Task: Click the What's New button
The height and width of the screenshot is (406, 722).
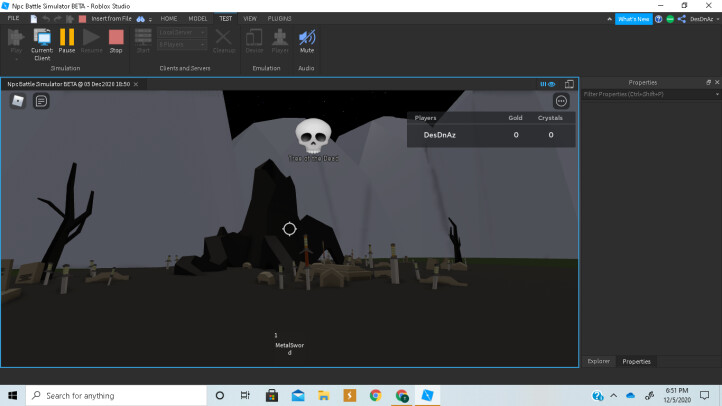Action: coord(632,19)
